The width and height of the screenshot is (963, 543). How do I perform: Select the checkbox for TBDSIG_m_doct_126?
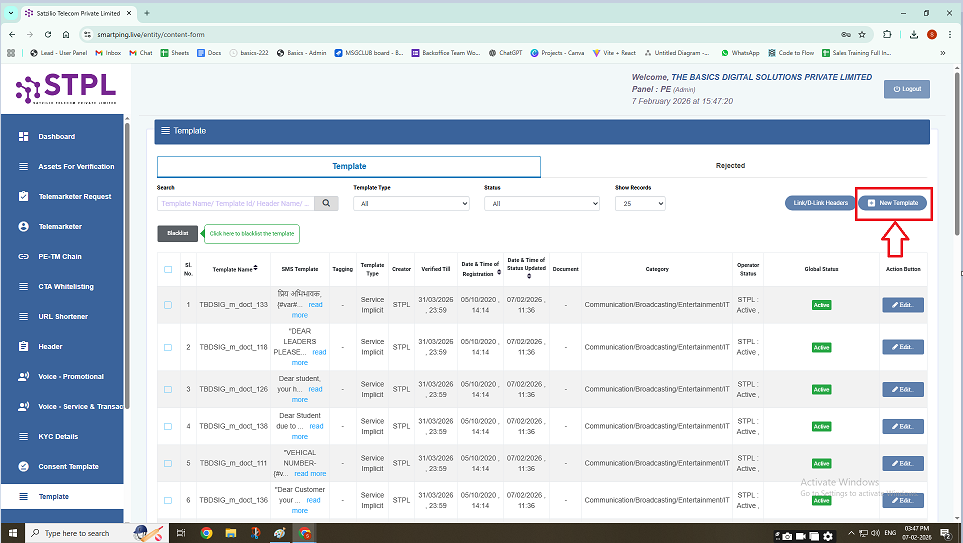pyautogui.click(x=168, y=389)
